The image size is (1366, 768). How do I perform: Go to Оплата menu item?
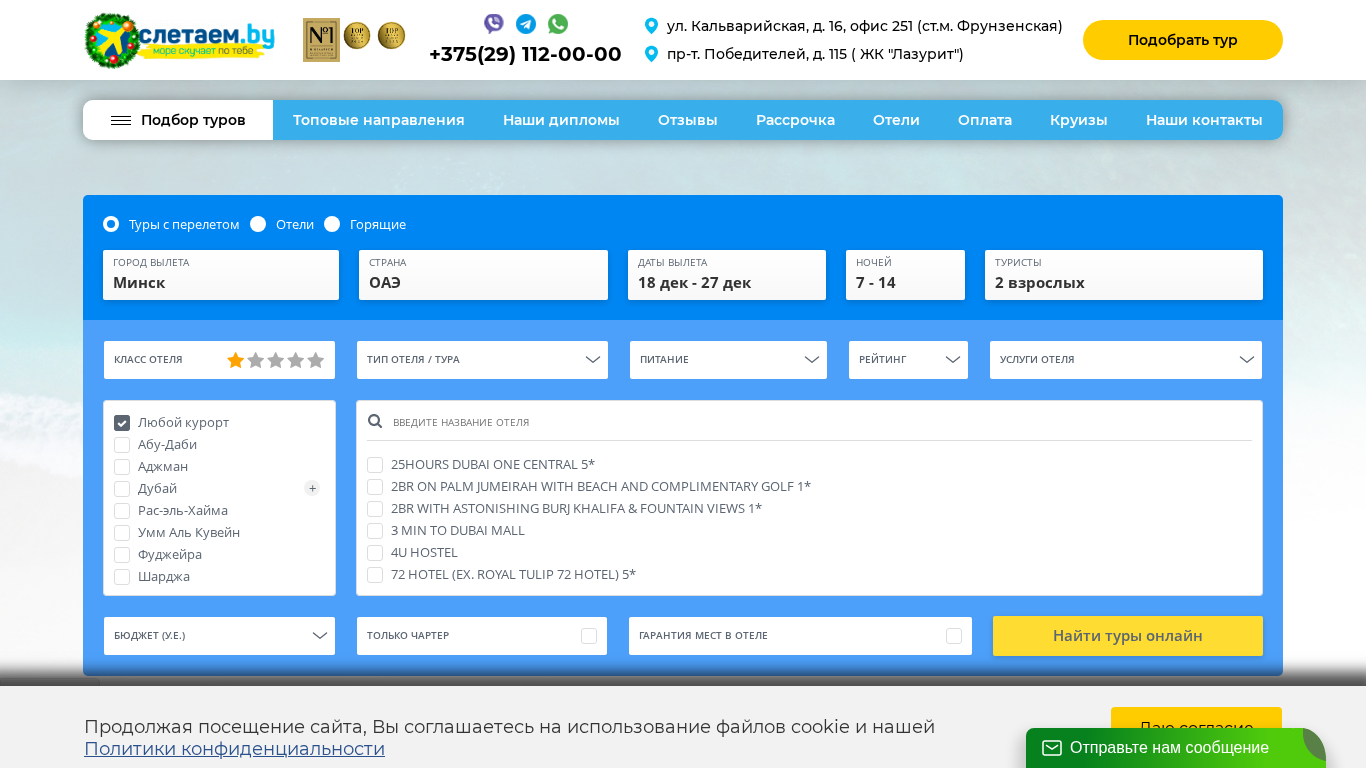point(985,120)
